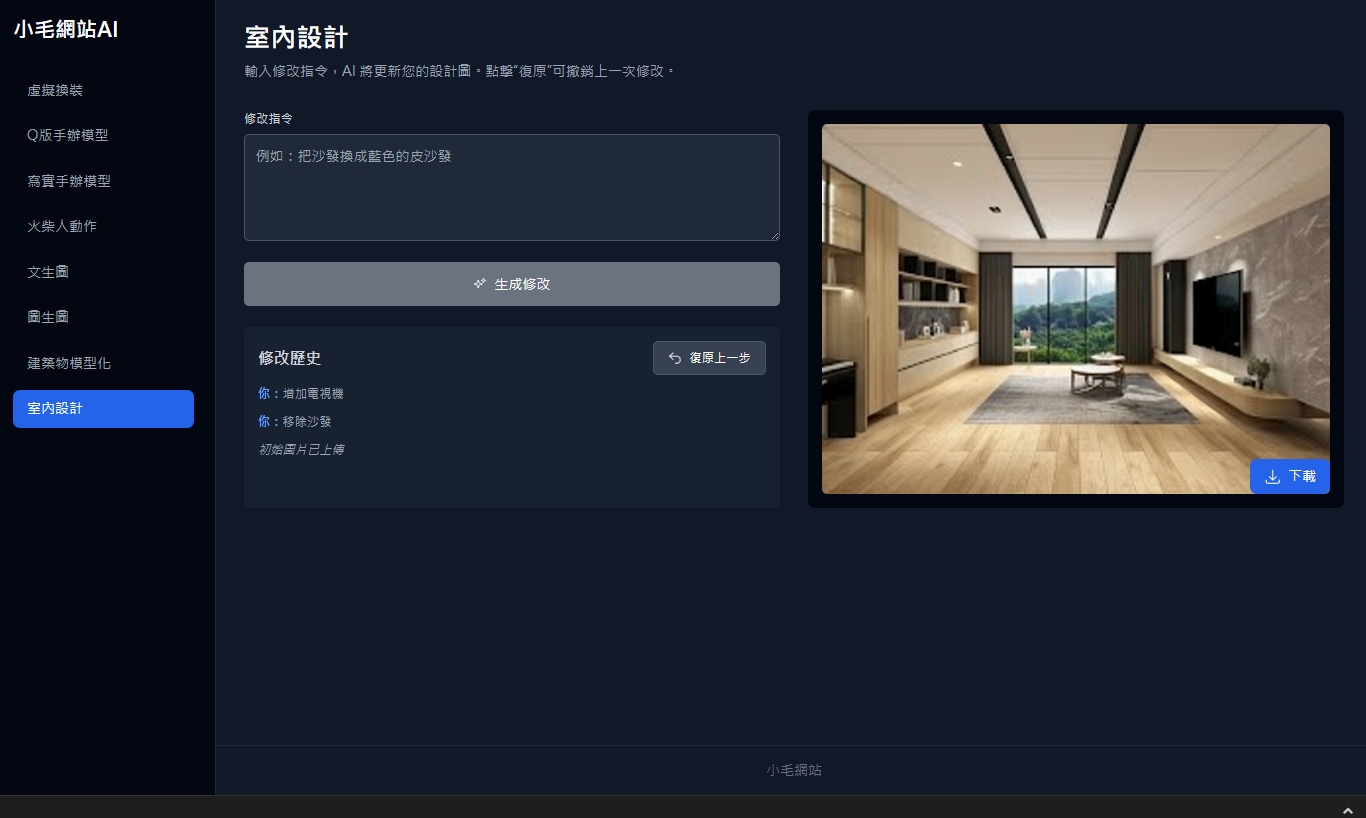Screen dimensions: 1366x818
Task: Focus the 修改指令 text area
Action: click(x=512, y=187)
